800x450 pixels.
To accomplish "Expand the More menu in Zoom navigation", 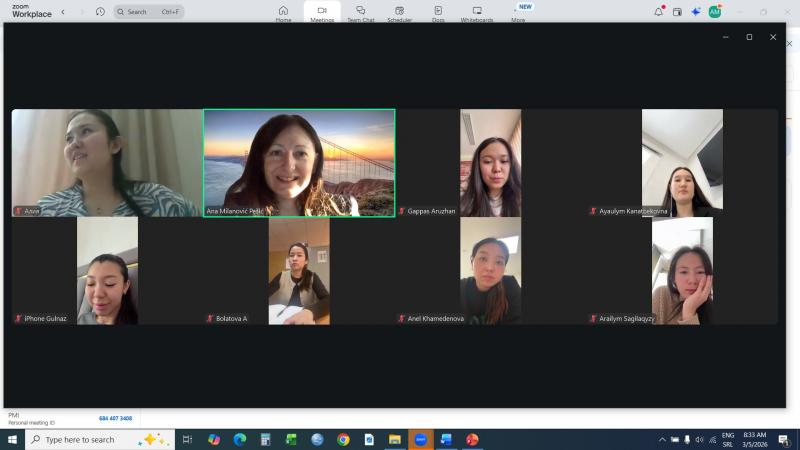I will click(518, 13).
